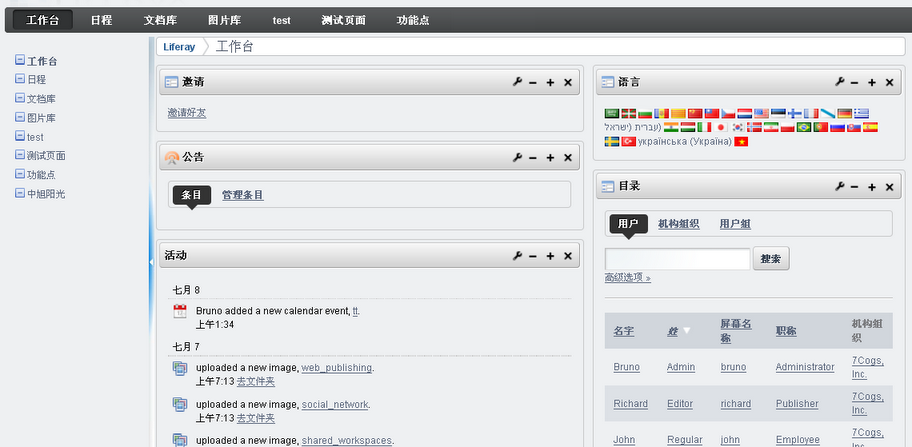Select the 用户 tab in 目录

coord(628,224)
